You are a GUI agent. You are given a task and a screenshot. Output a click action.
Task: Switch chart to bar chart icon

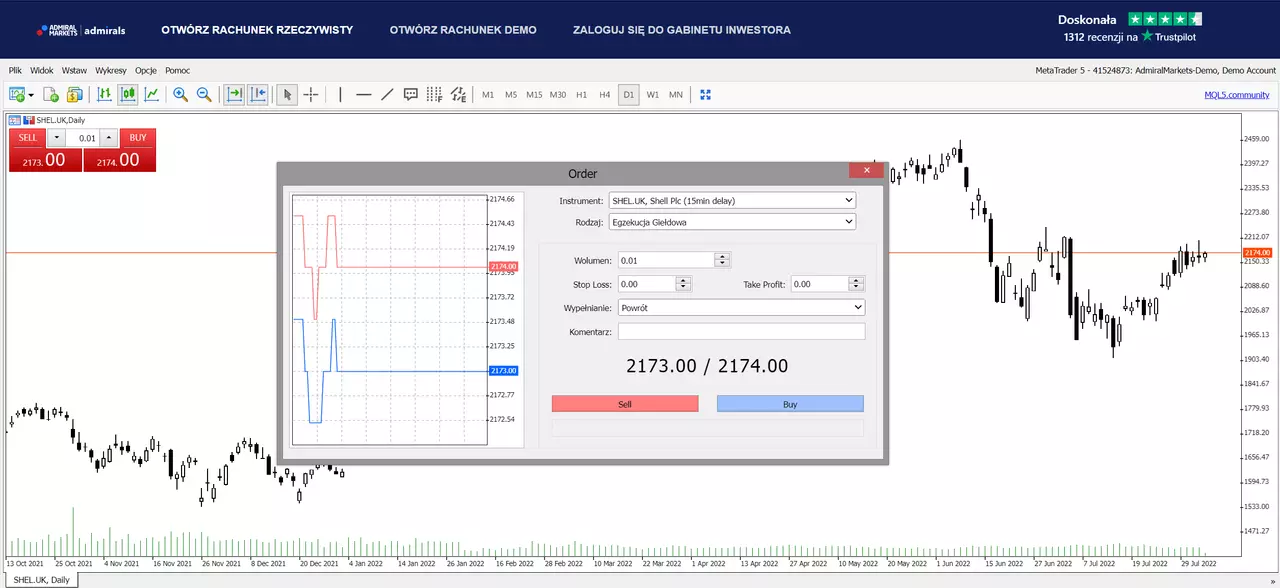pos(104,94)
